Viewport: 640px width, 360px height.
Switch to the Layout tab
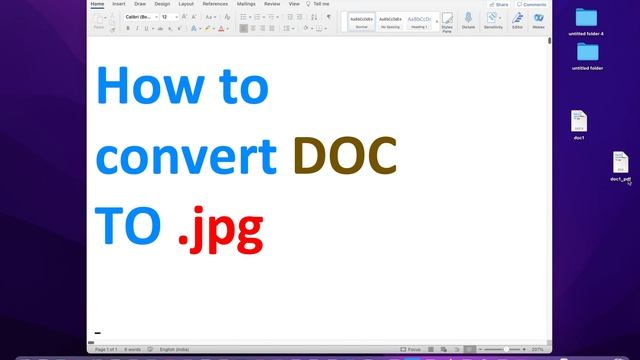[x=186, y=4]
